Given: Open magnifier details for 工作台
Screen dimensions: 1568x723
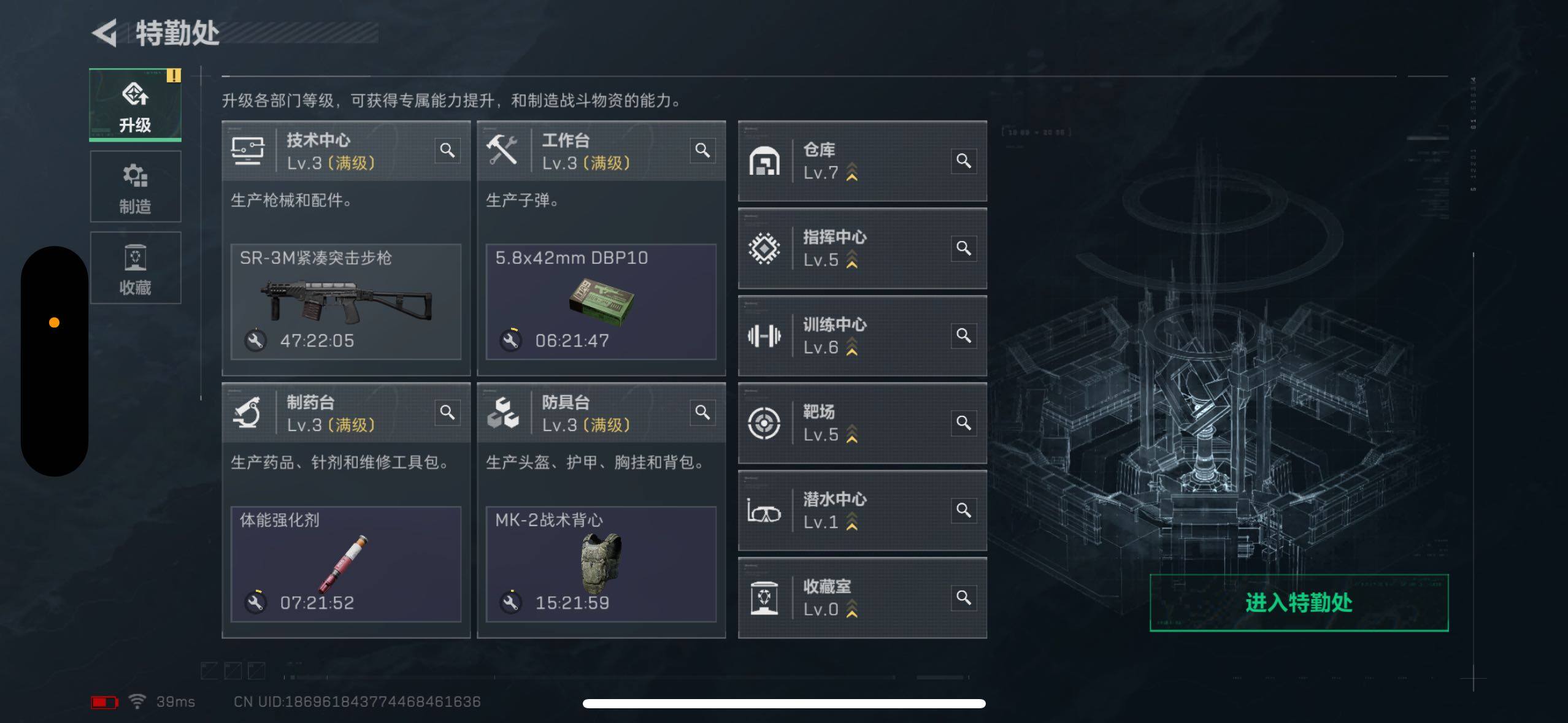Looking at the screenshot, I should [x=702, y=150].
